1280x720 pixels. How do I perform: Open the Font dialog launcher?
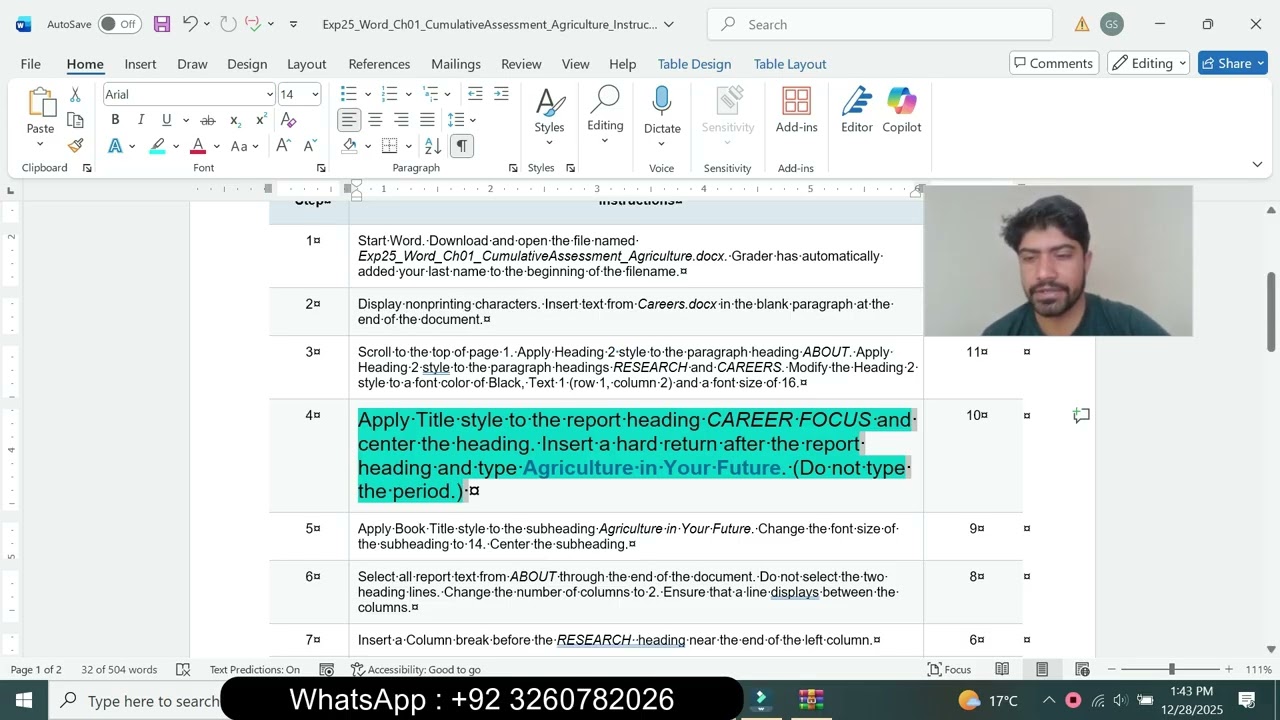point(321,168)
